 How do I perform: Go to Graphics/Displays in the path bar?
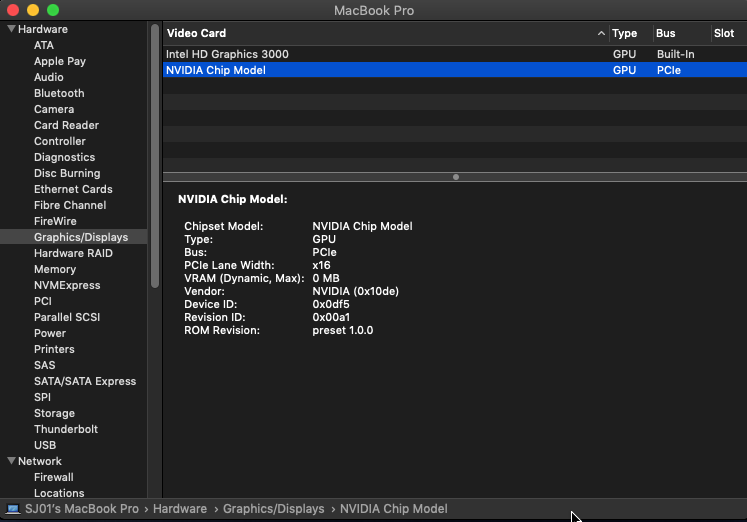[x=273, y=509]
